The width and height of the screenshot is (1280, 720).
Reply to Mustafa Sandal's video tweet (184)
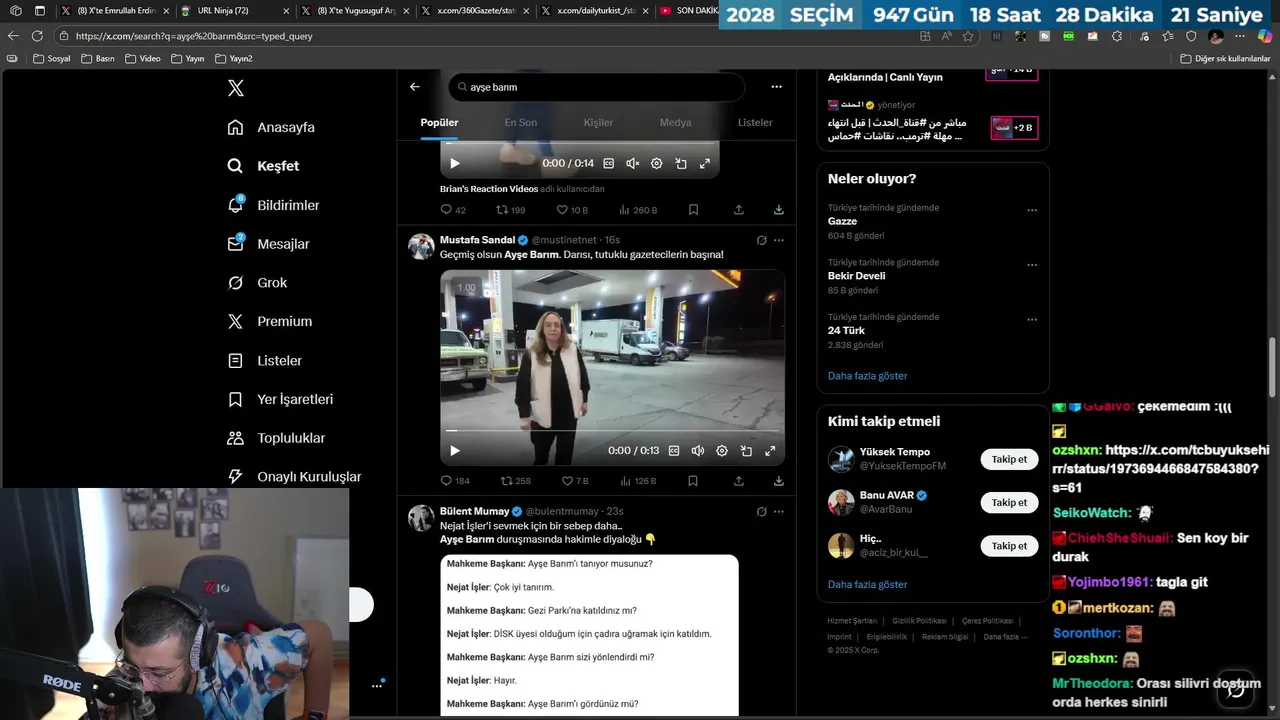point(455,481)
